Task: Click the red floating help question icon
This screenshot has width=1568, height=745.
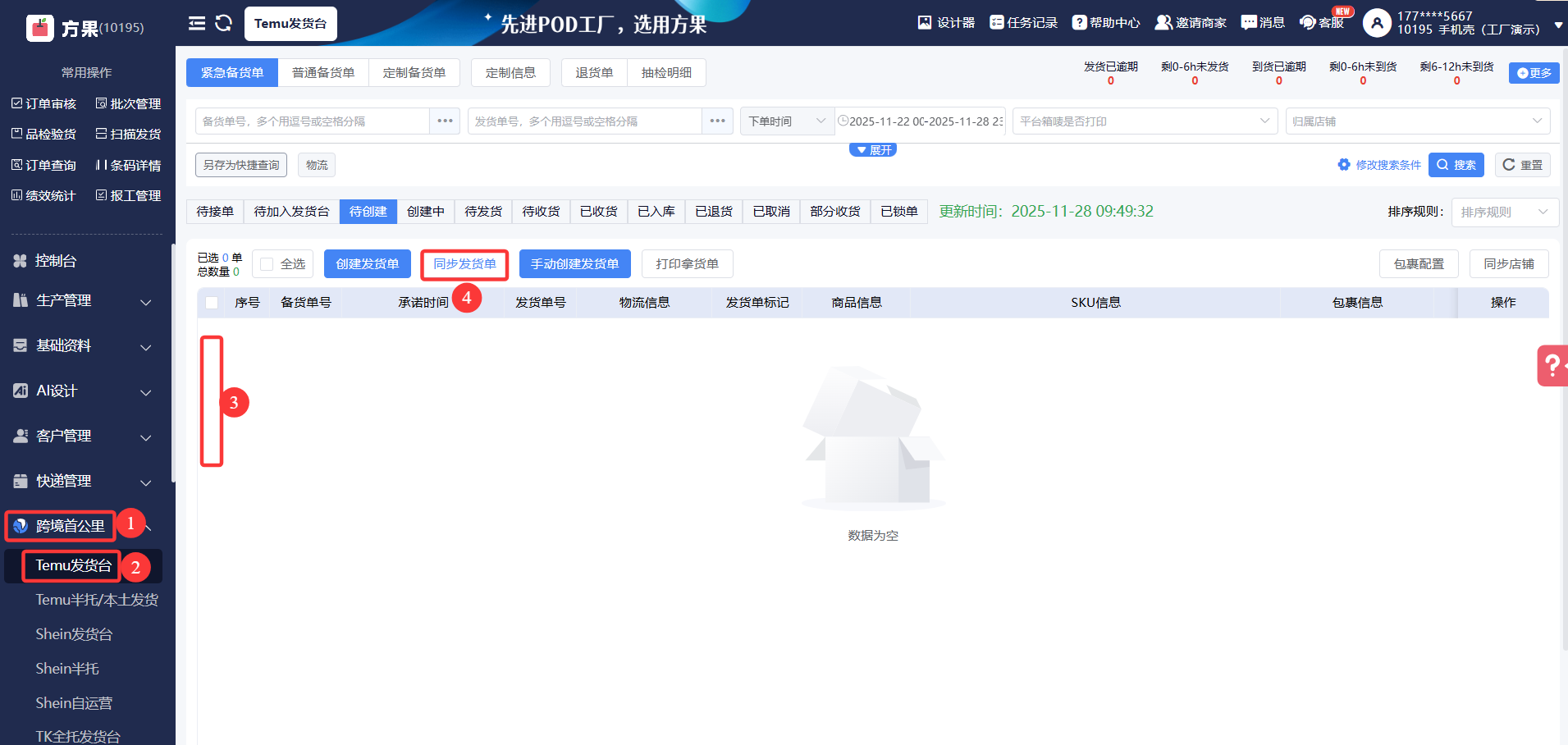Action: point(1552,365)
